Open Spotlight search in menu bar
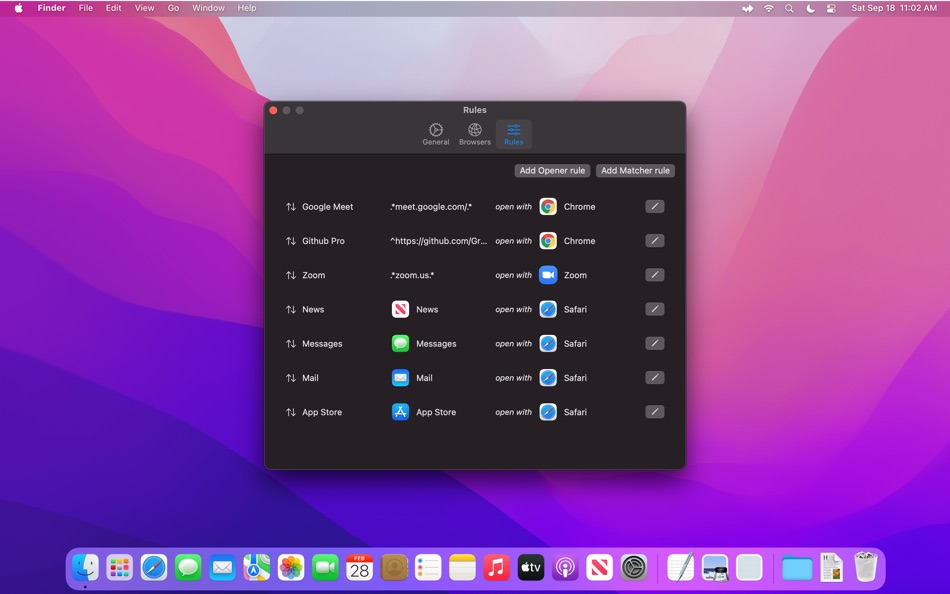 pos(789,8)
